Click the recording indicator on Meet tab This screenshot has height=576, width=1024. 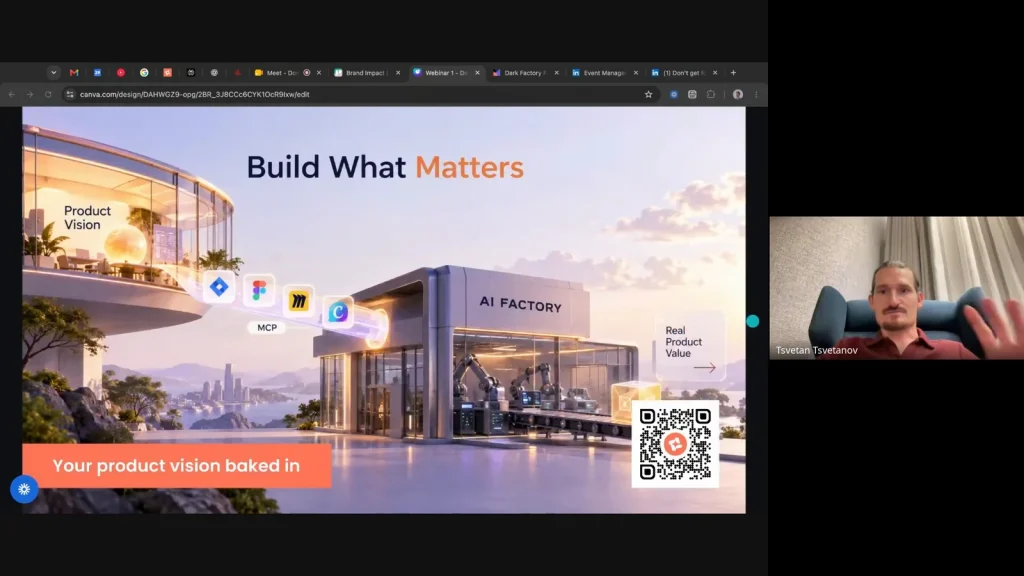pyautogui.click(x=306, y=72)
